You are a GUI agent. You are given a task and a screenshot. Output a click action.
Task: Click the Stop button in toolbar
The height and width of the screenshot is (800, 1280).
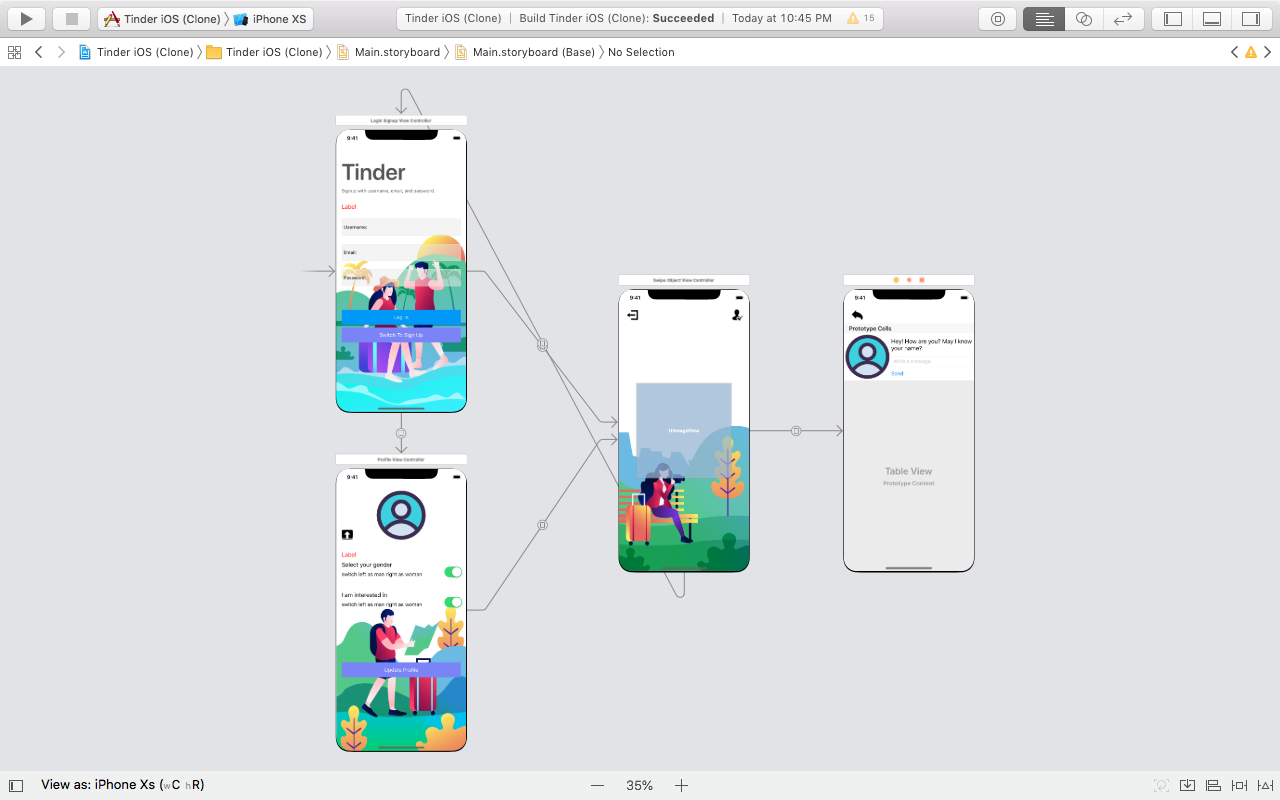point(71,18)
